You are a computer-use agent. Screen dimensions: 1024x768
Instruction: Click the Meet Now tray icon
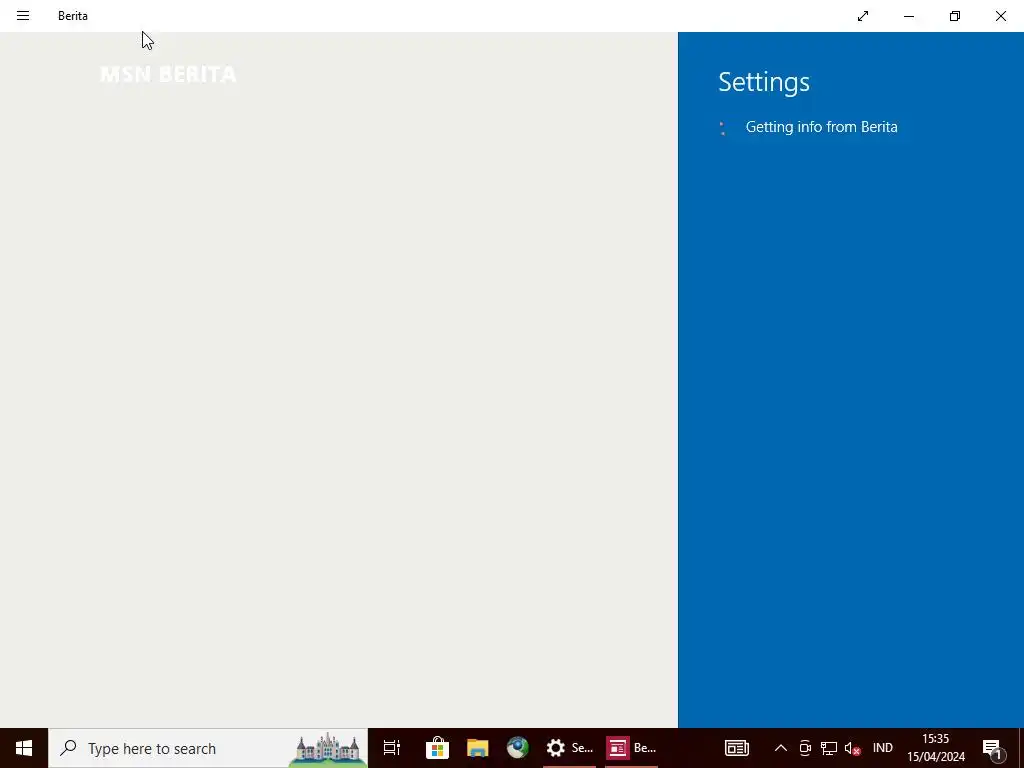[x=805, y=748]
